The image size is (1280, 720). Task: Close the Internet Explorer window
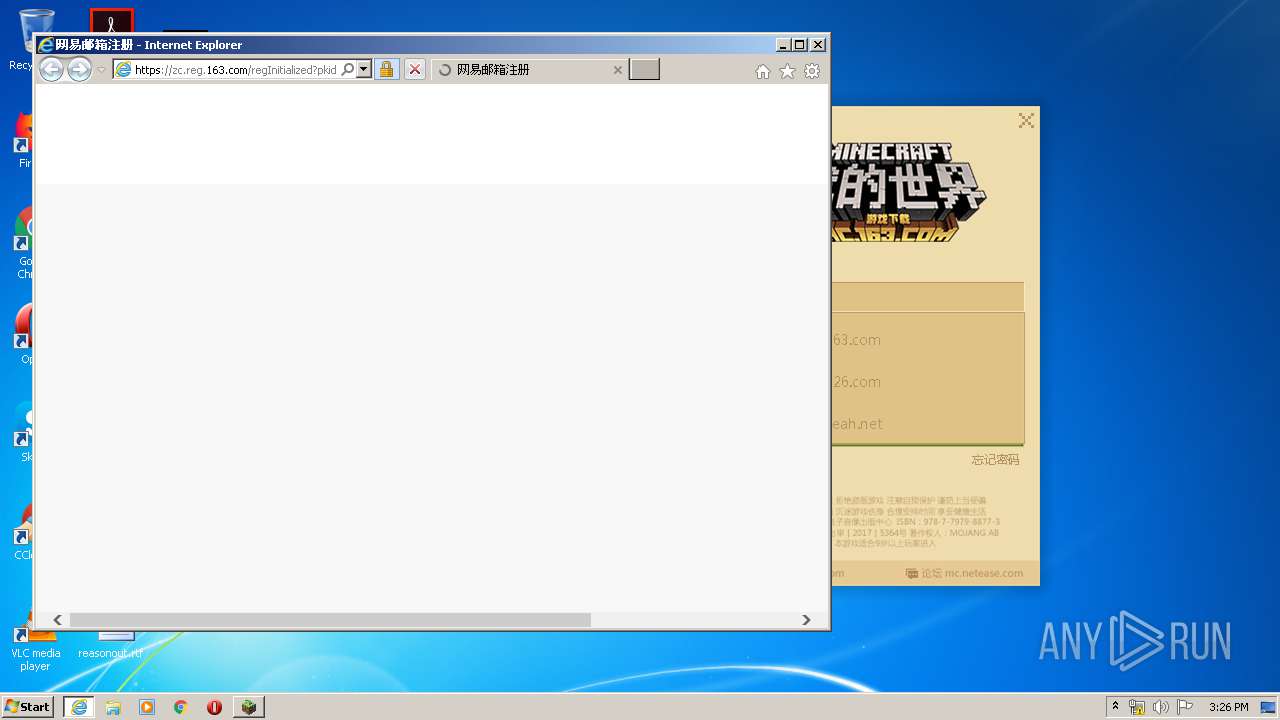[818, 45]
